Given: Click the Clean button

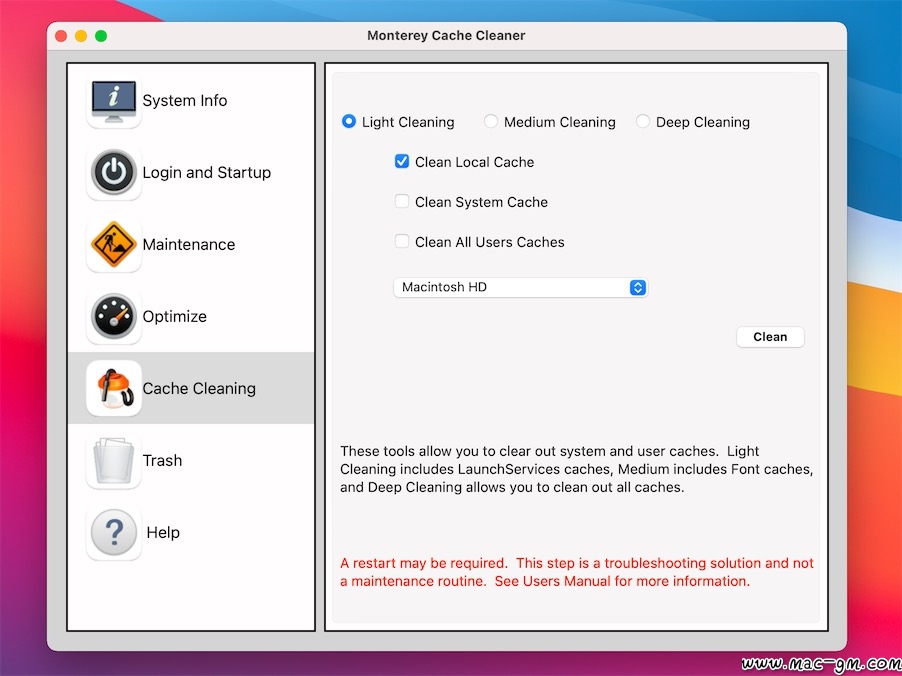Looking at the screenshot, I should tap(770, 337).
